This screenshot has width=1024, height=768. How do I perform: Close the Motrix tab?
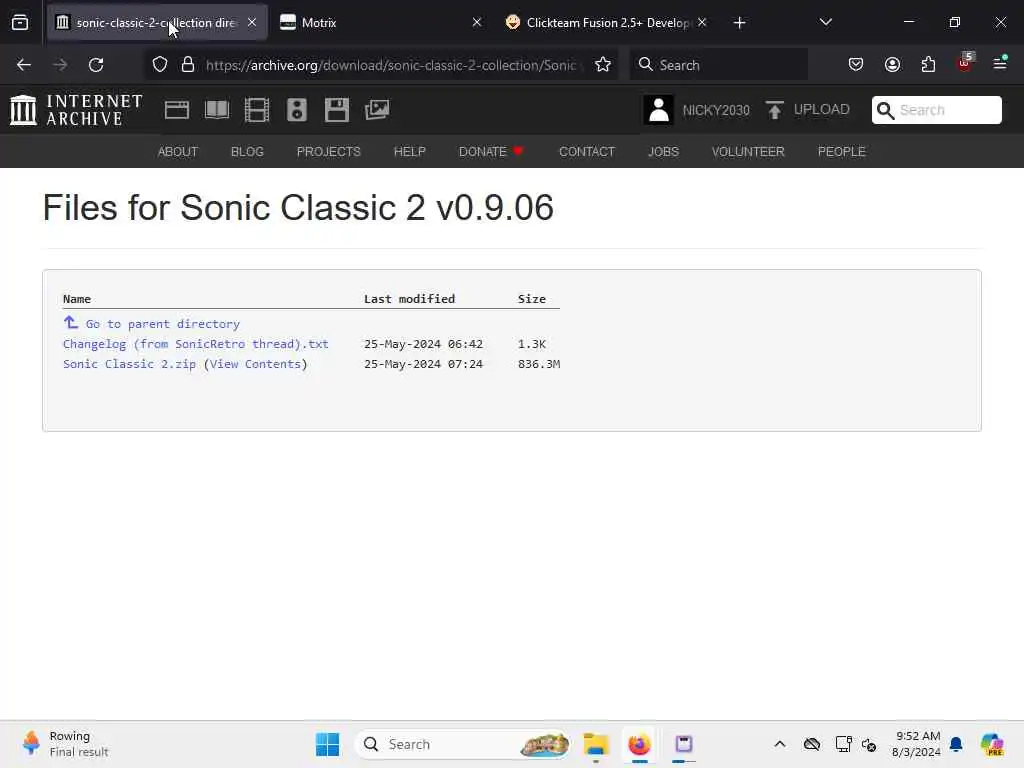[x=477, y=23]
